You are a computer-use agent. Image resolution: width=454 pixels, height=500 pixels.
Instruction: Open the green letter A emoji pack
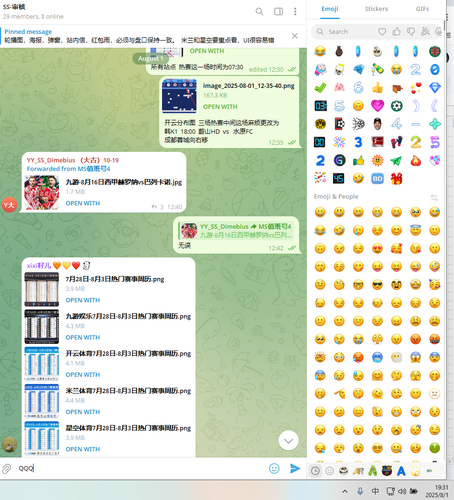click(373, 471)
